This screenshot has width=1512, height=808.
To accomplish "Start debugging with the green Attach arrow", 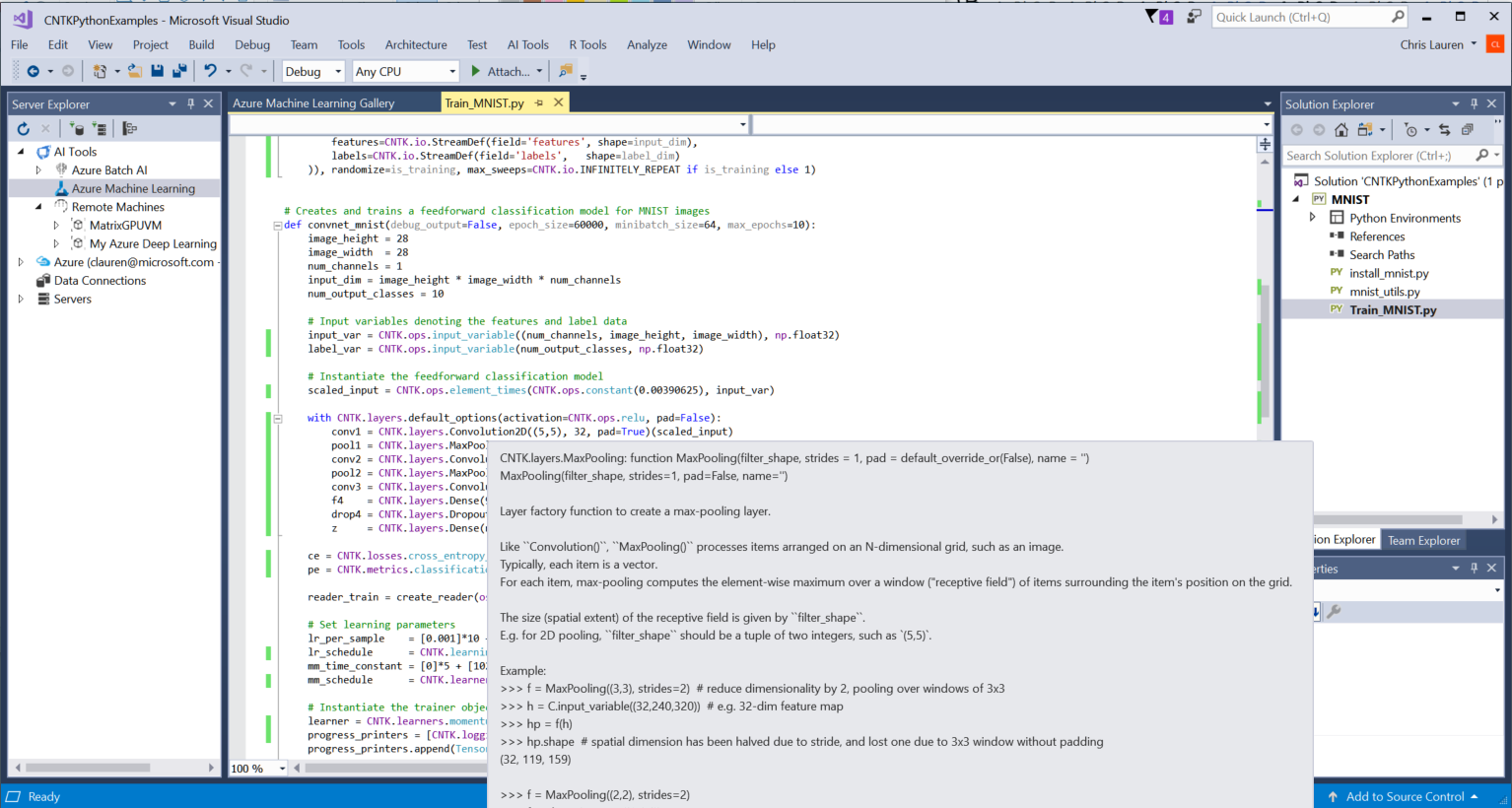I will (477, 70).
